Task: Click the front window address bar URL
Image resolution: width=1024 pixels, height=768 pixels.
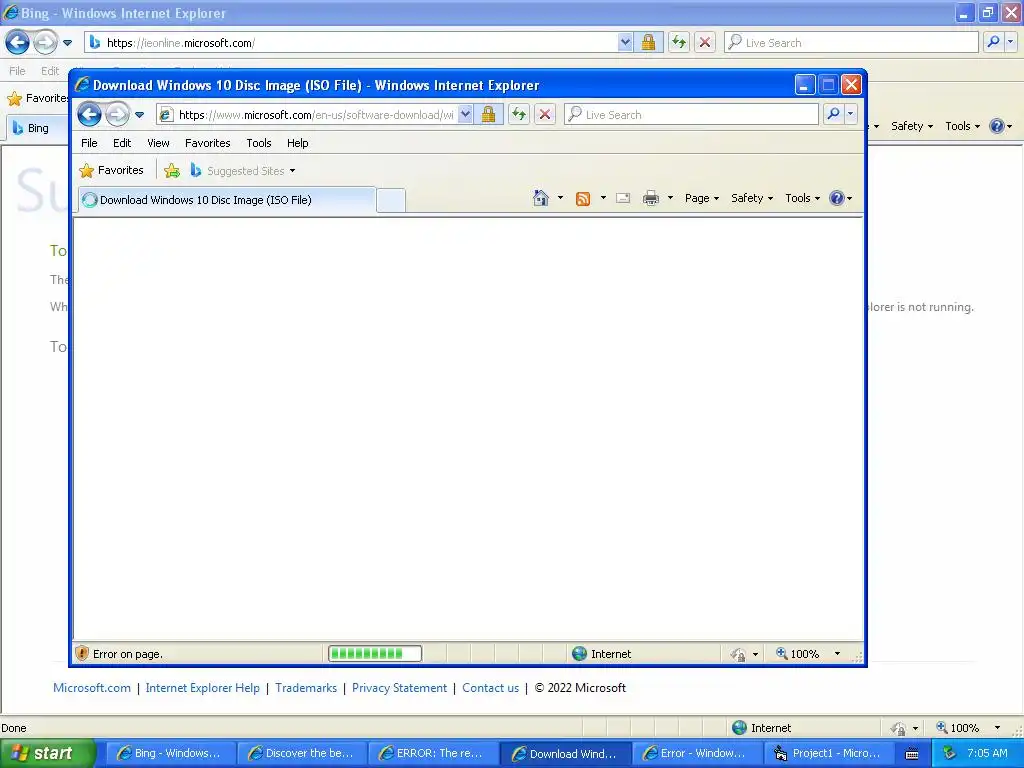Action: 316,115
